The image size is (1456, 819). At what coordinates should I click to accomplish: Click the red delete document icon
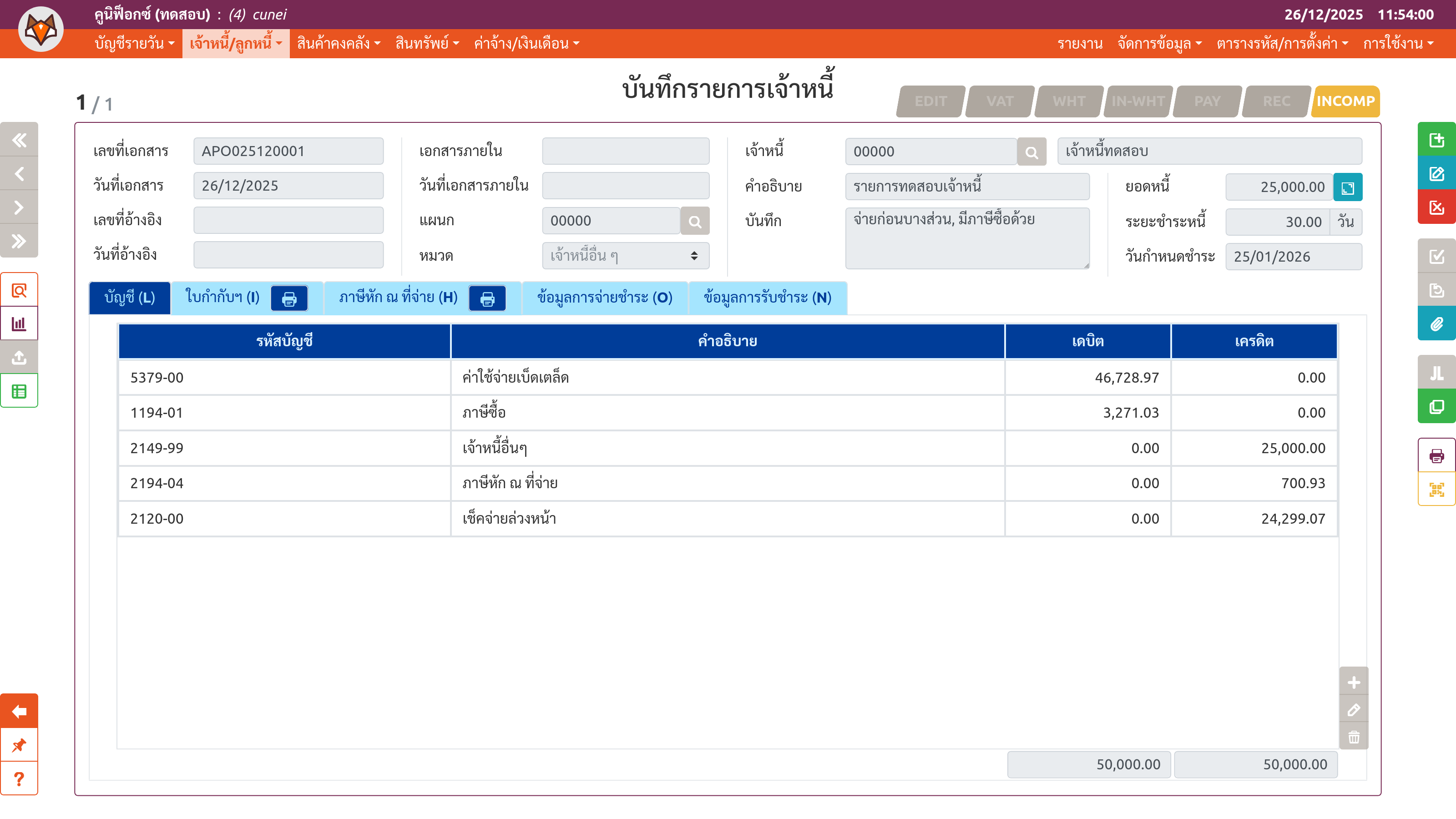[1436, 207]
